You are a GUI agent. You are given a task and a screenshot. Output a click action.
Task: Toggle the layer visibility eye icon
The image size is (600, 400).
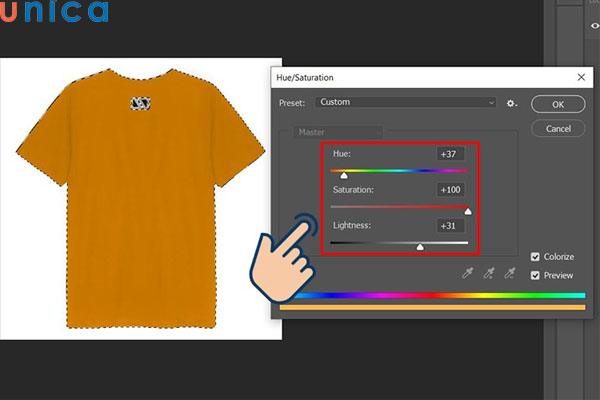coord(595,26)
